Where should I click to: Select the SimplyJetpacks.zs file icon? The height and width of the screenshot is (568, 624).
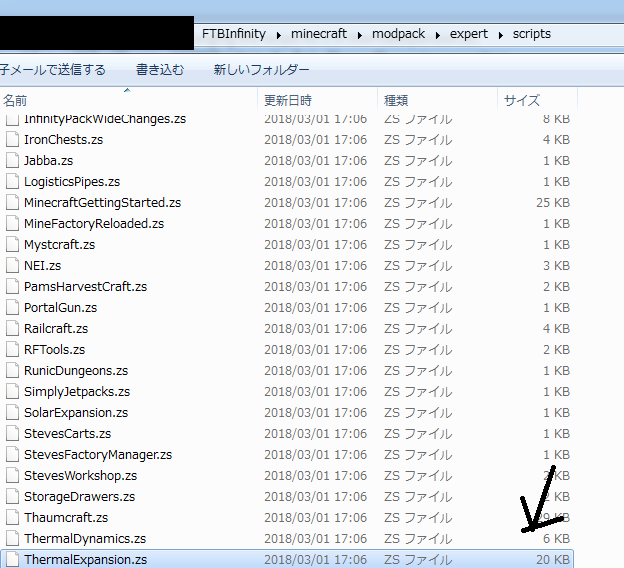click(x=12, y=392)
